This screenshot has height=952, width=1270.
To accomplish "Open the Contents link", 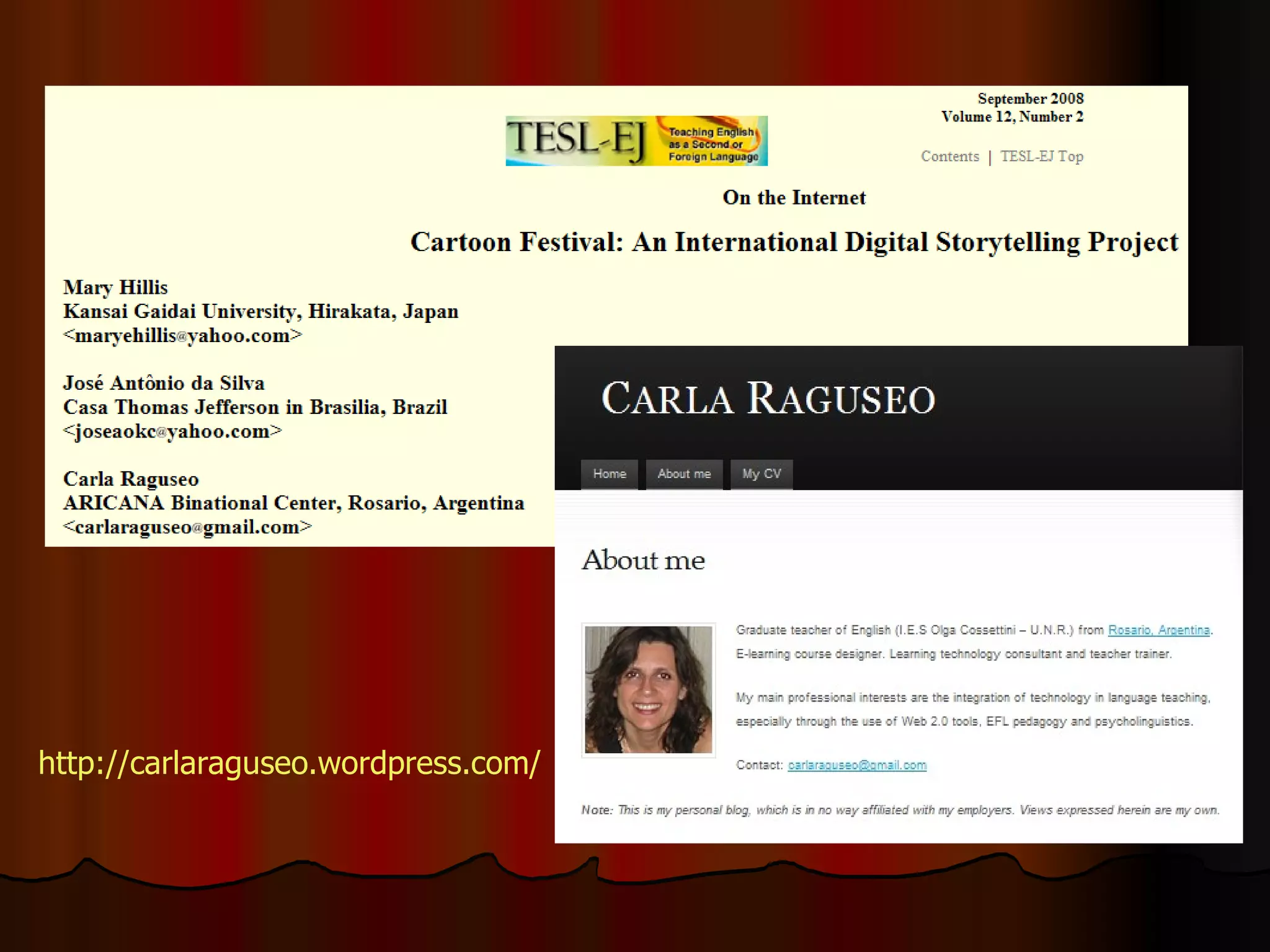I will point(949,156).
